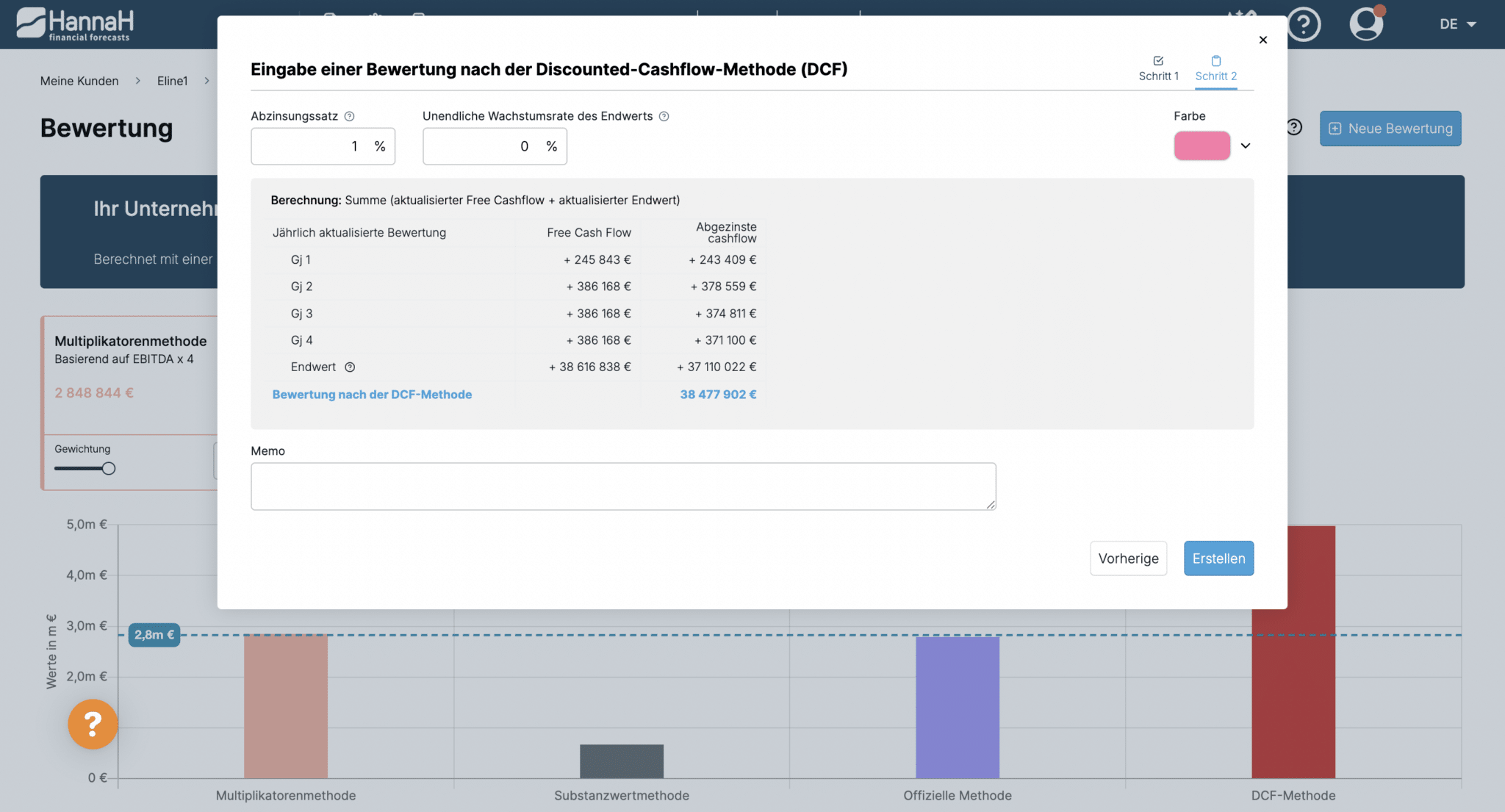
Task: Click into the Memo text area
Action: tap(622, 486)
